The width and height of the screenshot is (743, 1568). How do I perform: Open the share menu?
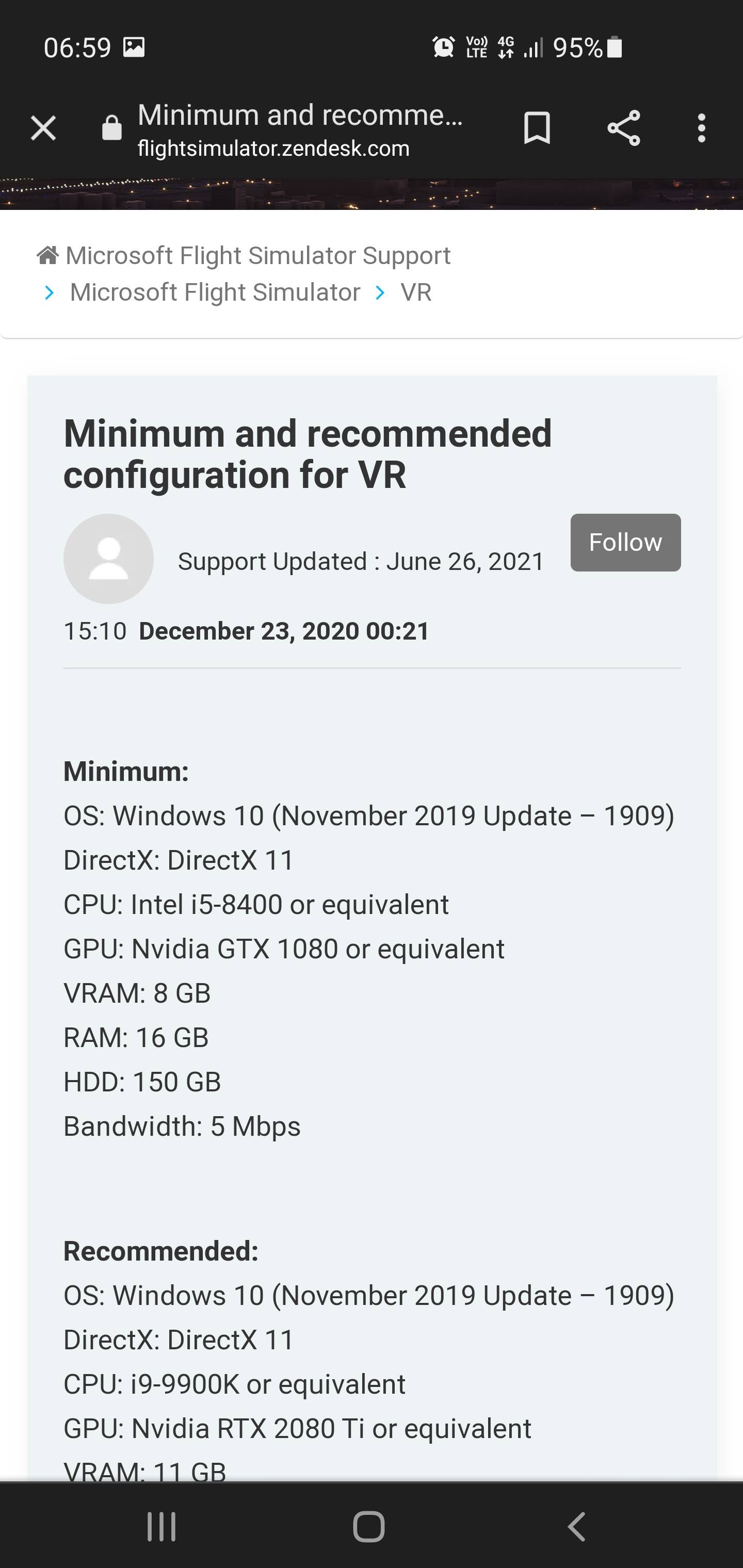tap(624, 128)
